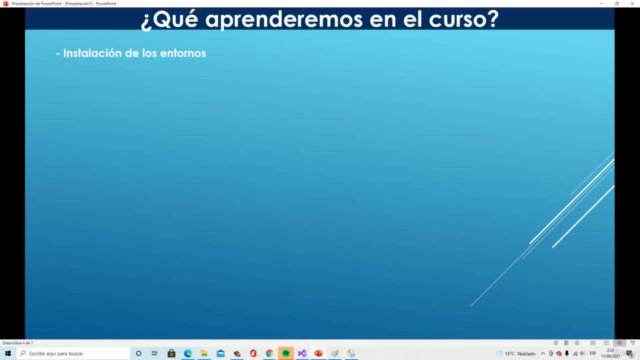Open the highlighted green app on taskbar
The width and height of the screenshot is (640, 360).
click(286, 353)
